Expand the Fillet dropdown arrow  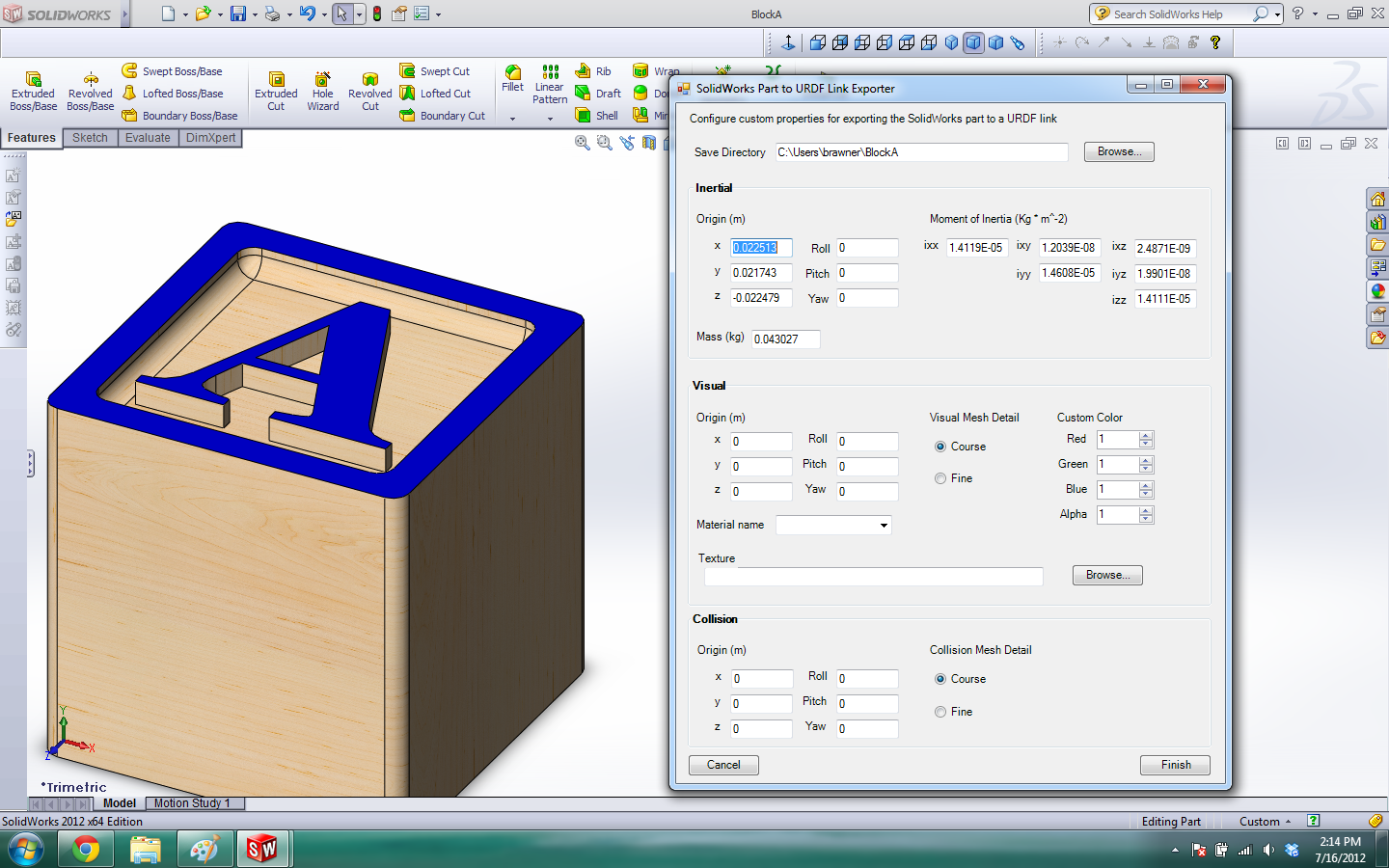click(x=513, y=119)
